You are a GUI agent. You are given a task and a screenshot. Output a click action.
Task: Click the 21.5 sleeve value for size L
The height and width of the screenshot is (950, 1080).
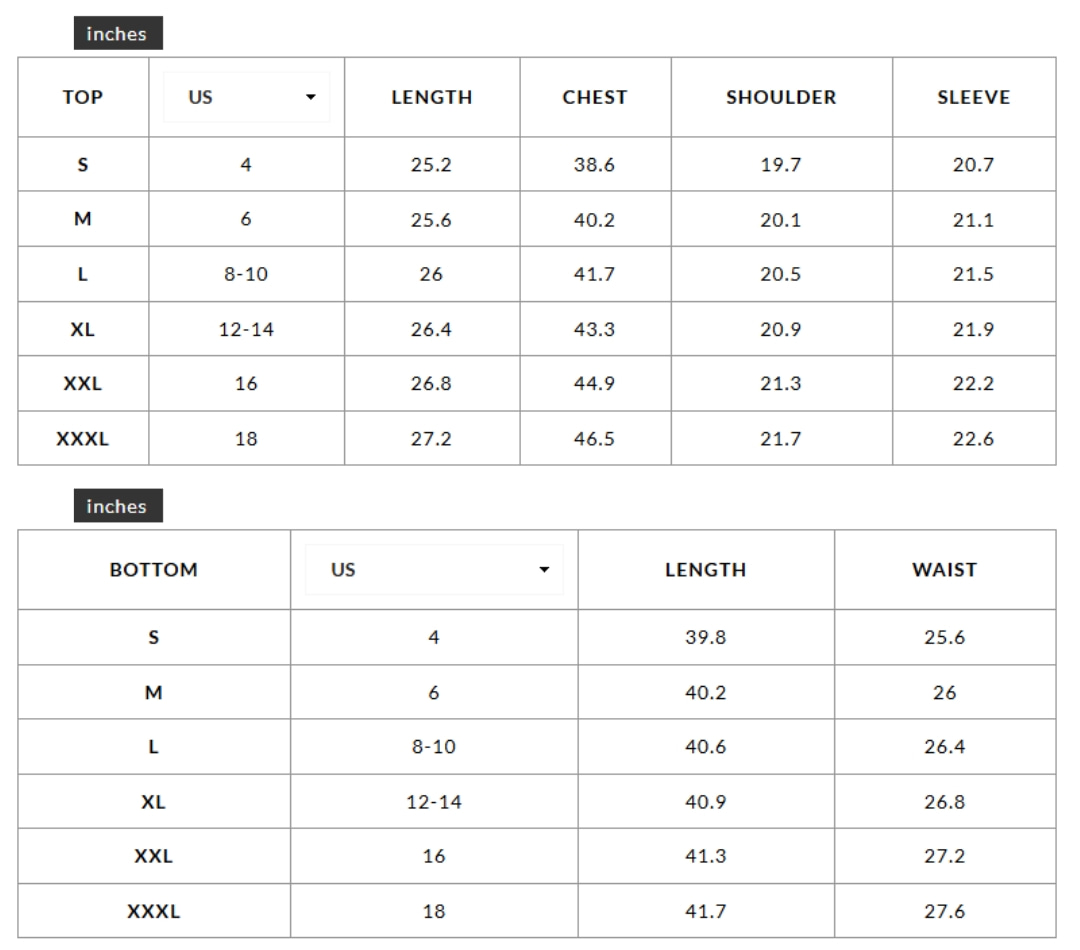(x=973, y=274)
